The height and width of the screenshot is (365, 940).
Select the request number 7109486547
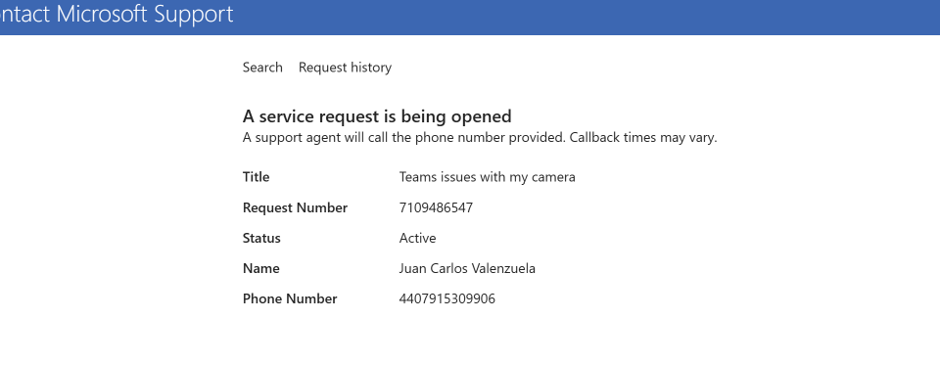[436, 208]
